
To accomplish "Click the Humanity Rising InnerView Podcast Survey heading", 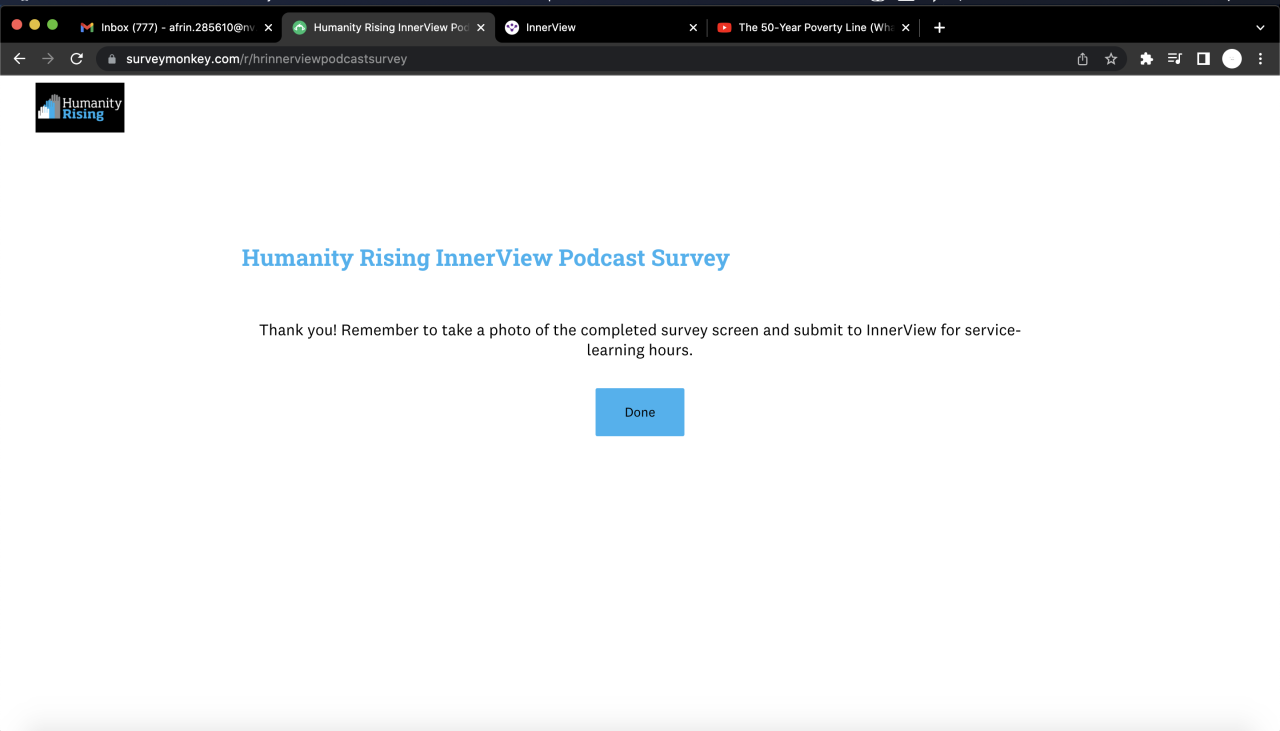I will coord(485,258).
